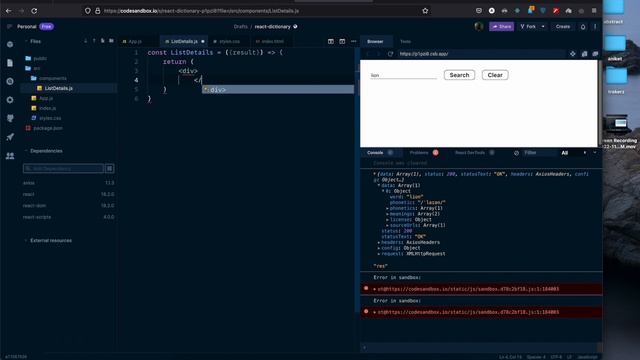Click the Firefox back arrow
The width and height of the screenshot is (640, 360).
[x=9, y=11]
